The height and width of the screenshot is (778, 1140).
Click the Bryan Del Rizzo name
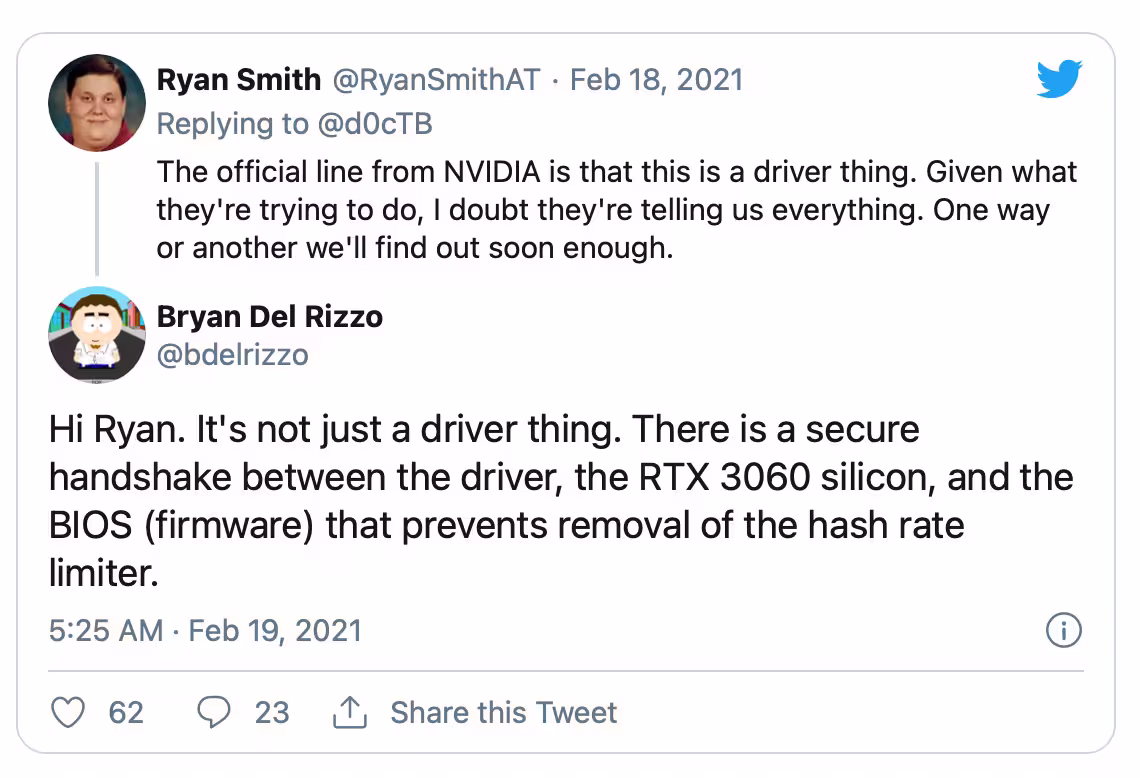[270, 317]
